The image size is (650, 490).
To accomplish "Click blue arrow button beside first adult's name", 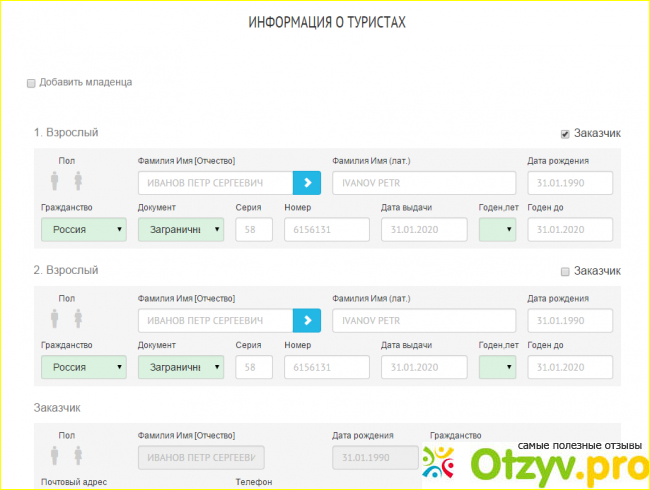I will (307, 182).
